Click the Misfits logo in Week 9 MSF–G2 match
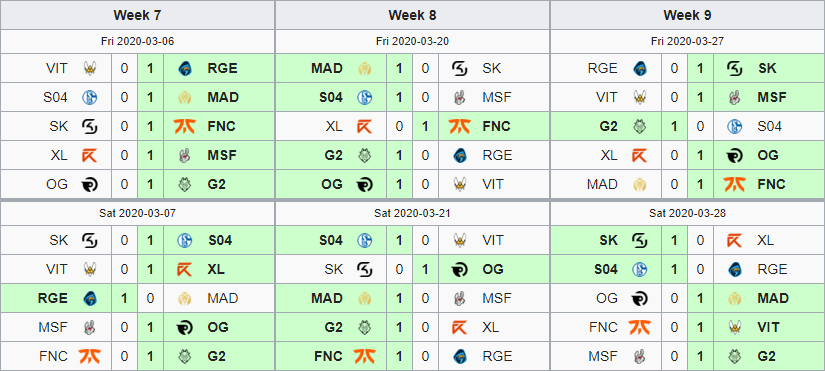The image size is (825, 371). click(x=640, y=356)
